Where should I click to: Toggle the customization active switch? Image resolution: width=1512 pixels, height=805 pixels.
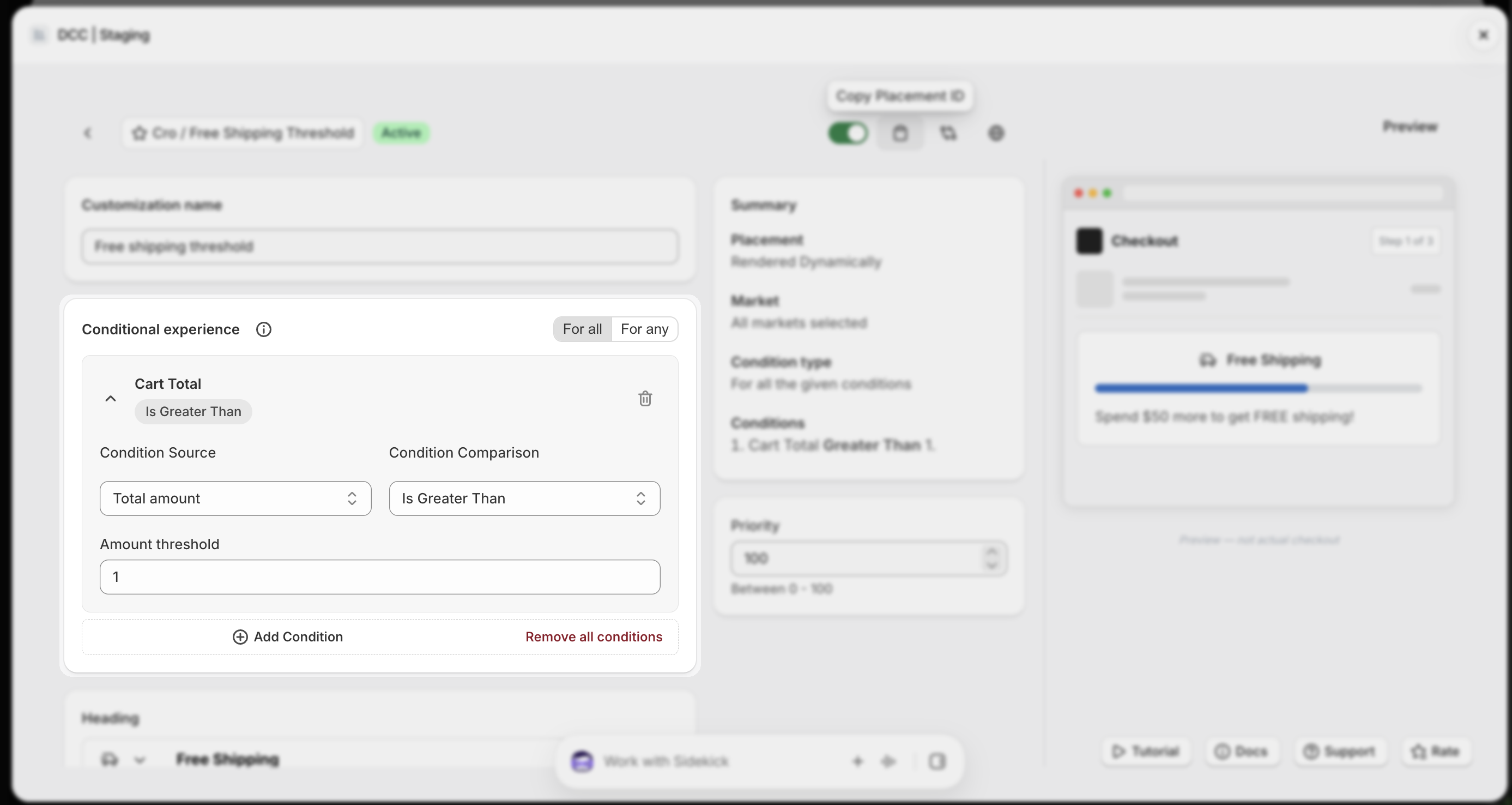pyautogui.click(x=848, y=133)
